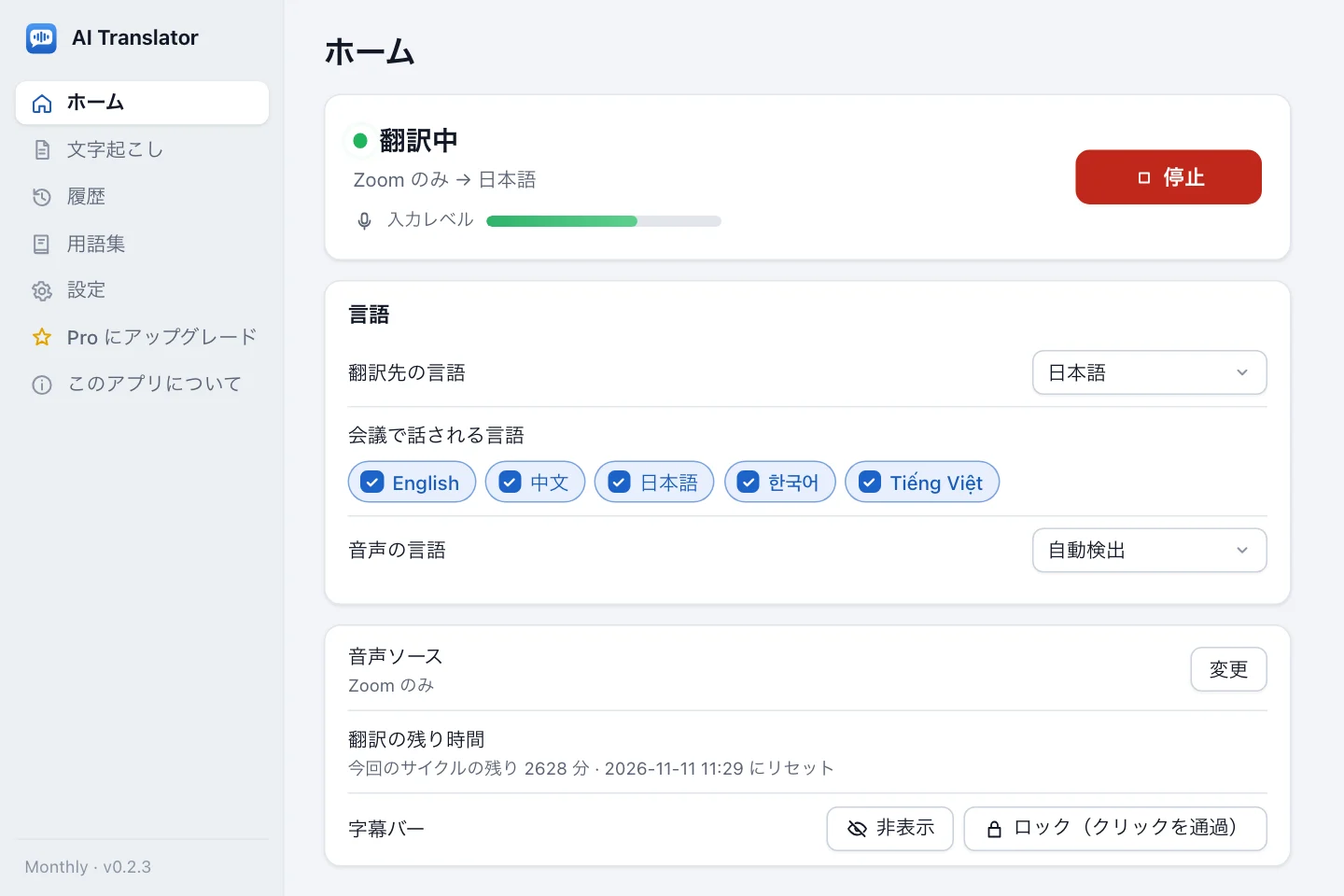Image resolution: width=1344 pixels, height=896 pixels.
Task: Go to the ホーム sidebar item
Action: pos(142,103)
